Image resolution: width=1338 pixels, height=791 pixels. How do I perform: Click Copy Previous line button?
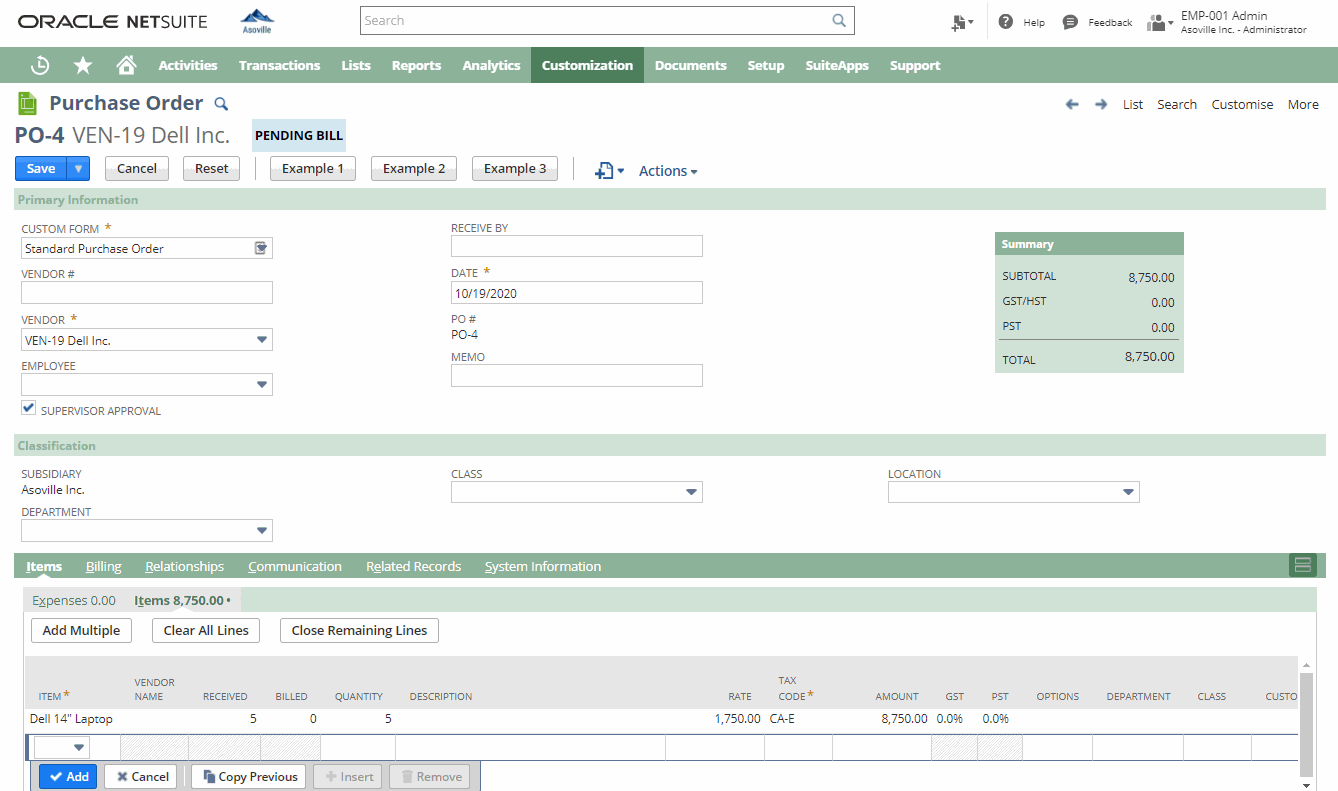pyautogui.click(x=250, y=776)
